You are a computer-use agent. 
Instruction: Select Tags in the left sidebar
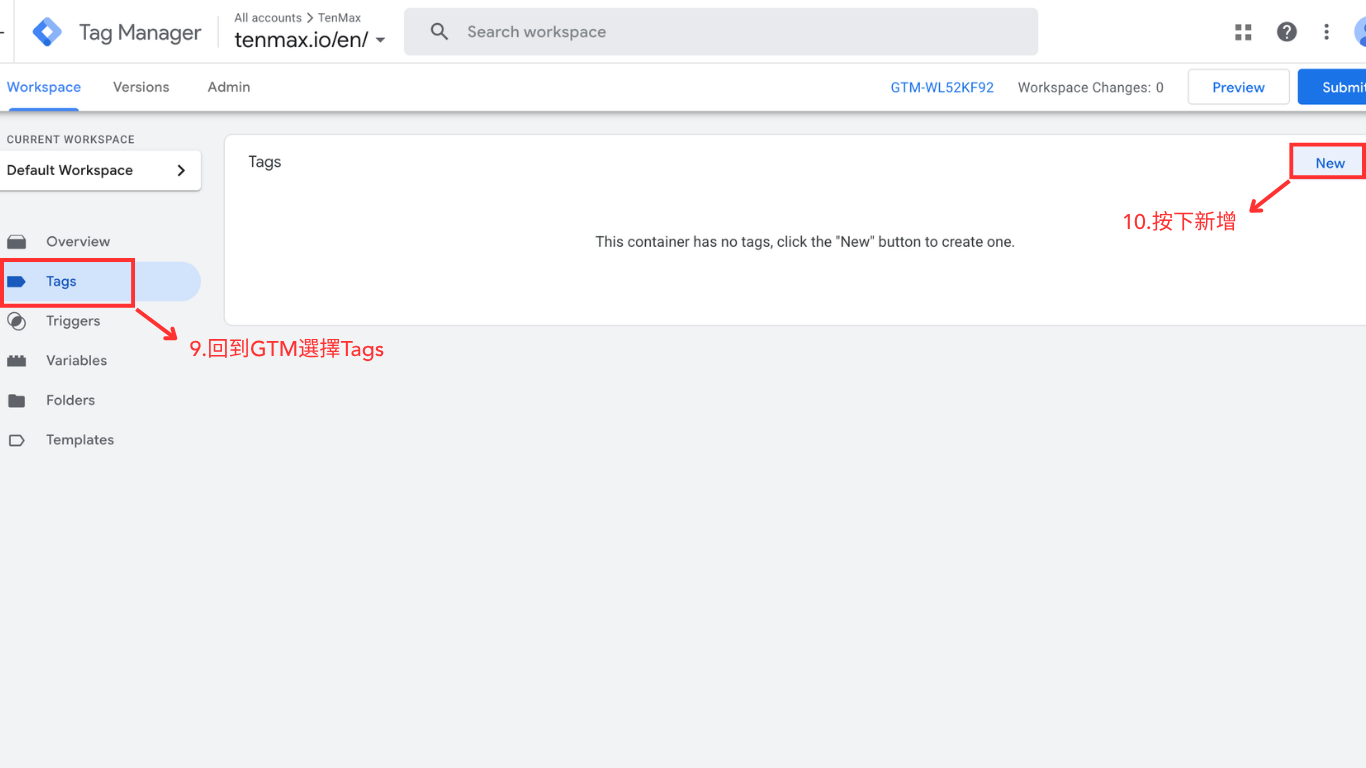tap(61, 282)
